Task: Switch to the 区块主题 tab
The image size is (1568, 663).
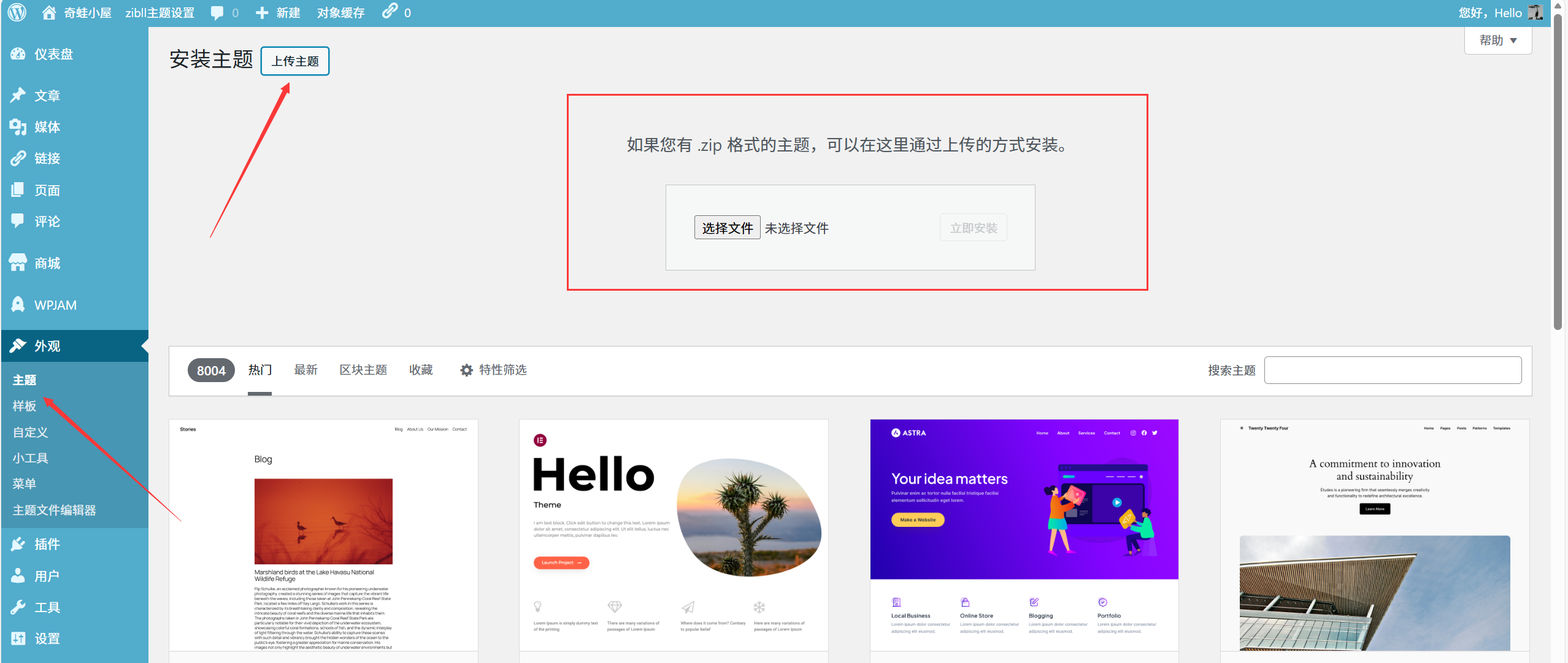Action: click(363, 370)
